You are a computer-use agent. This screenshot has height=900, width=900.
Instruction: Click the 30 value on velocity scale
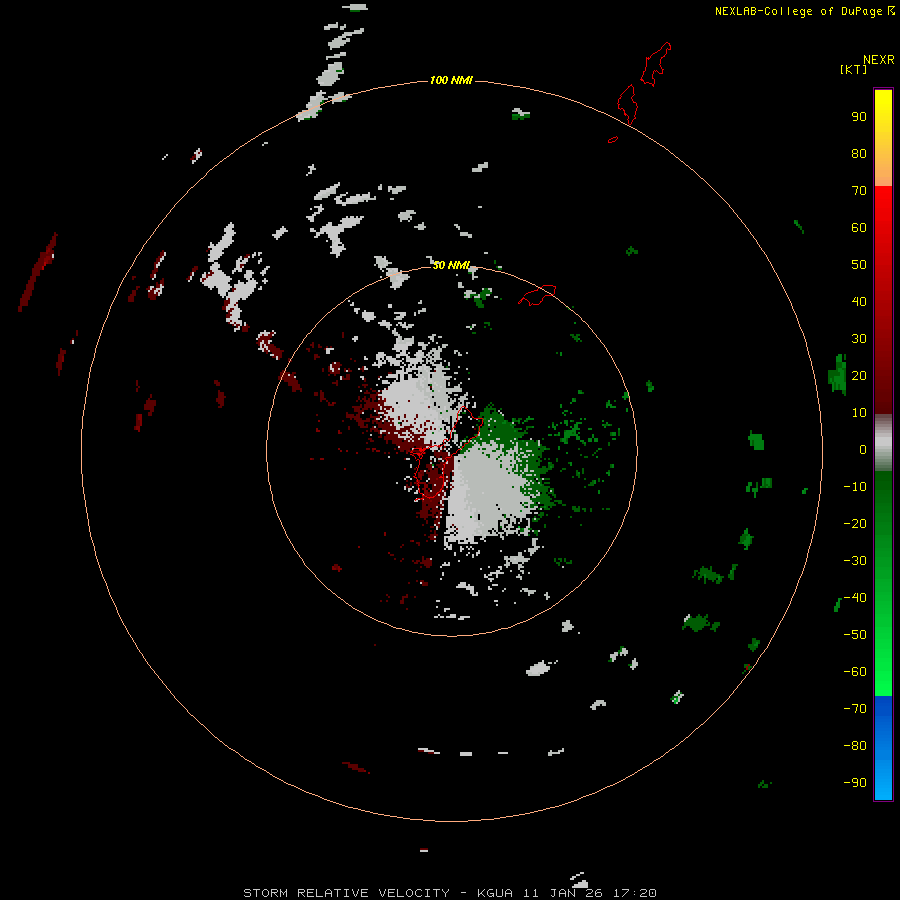859,339
